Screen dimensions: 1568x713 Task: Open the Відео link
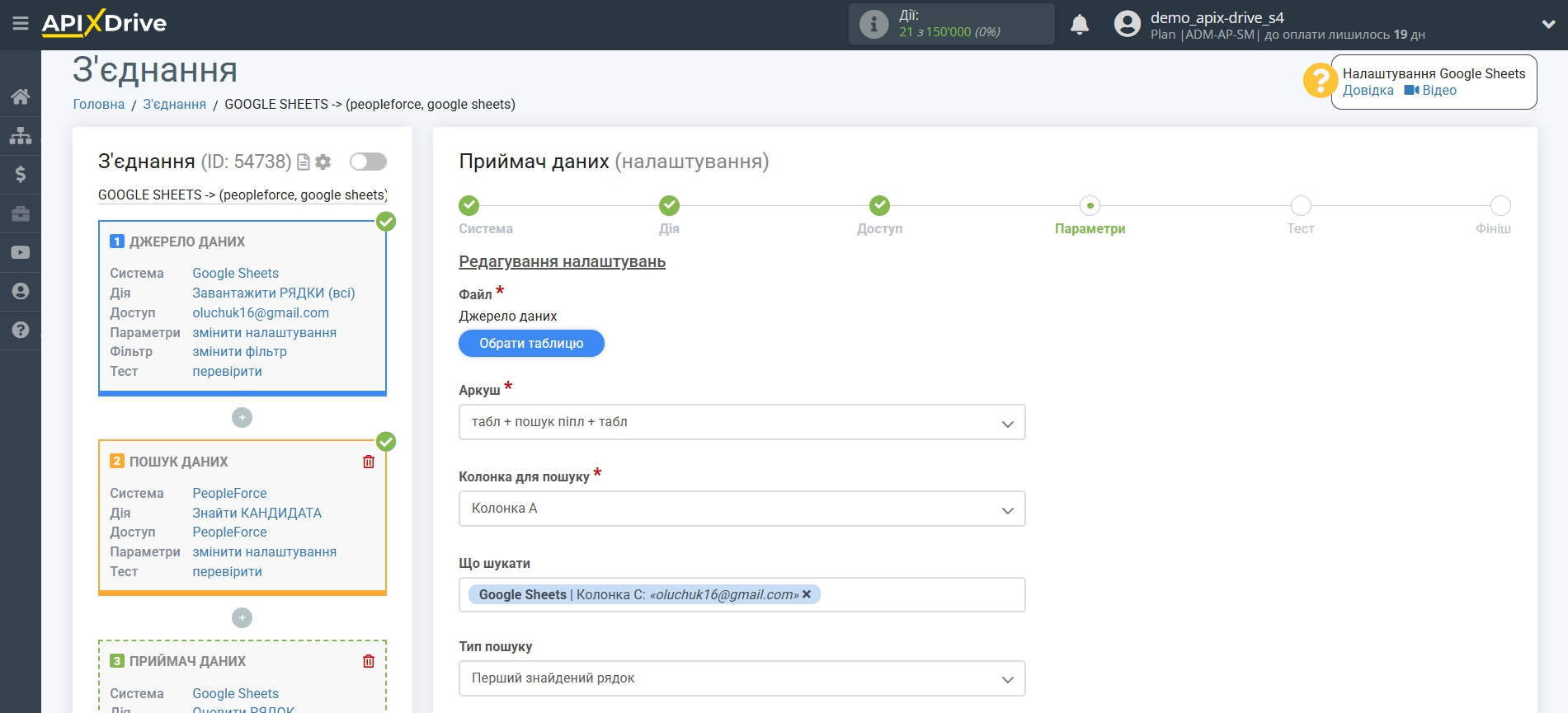coord(1430,91)
